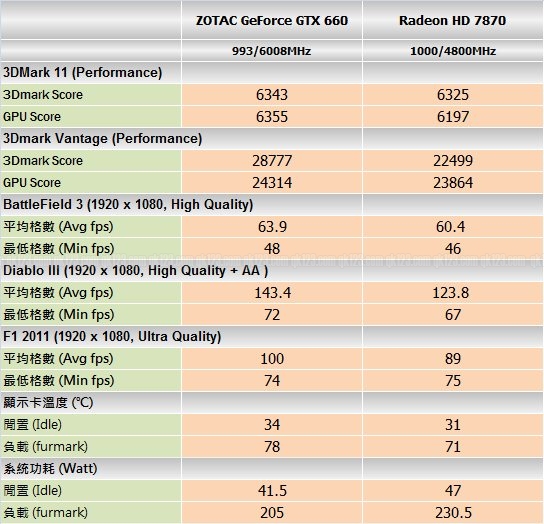The width and height of the screenshot is (544, 524).
Task: Click the 23864 GPU score value
Action: point(453,183)
